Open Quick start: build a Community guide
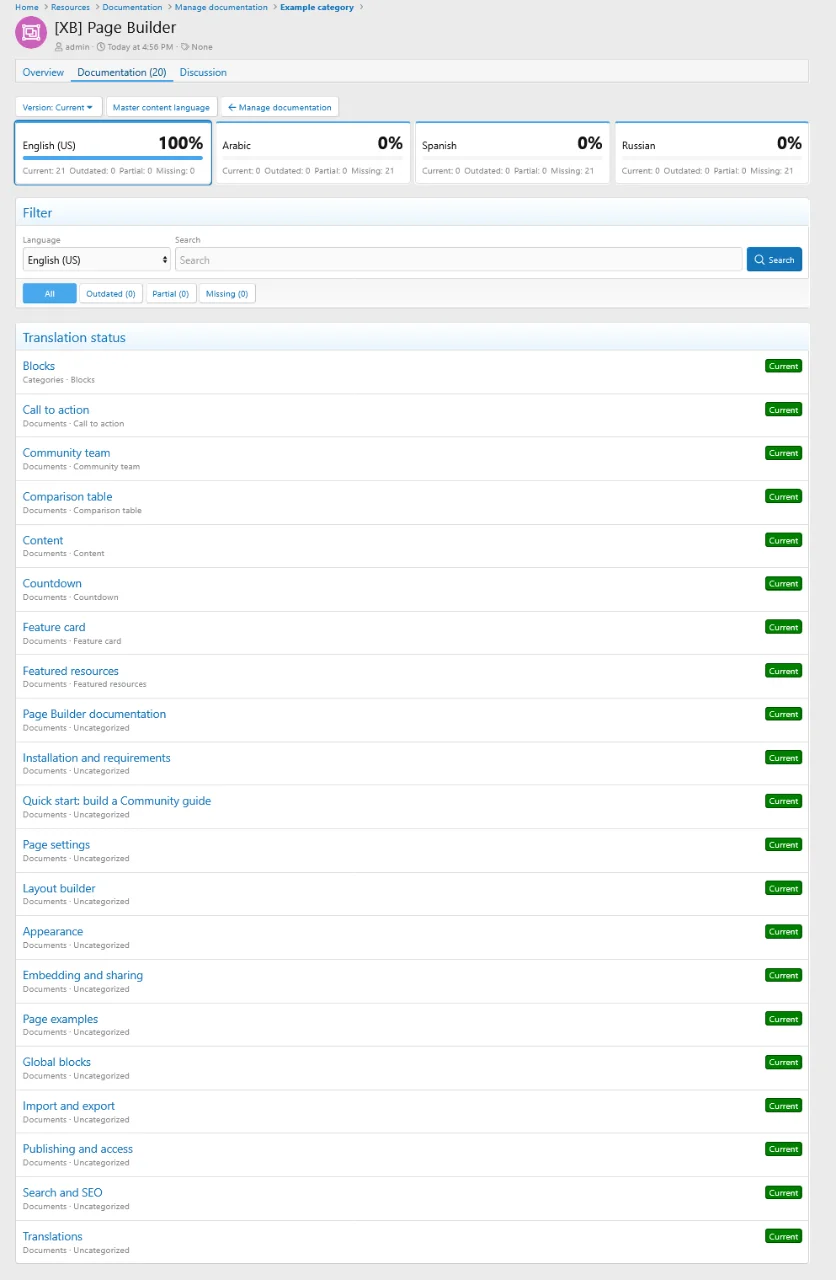The height and width of the screenshot is (1280, 836). [x=117, y=801]
